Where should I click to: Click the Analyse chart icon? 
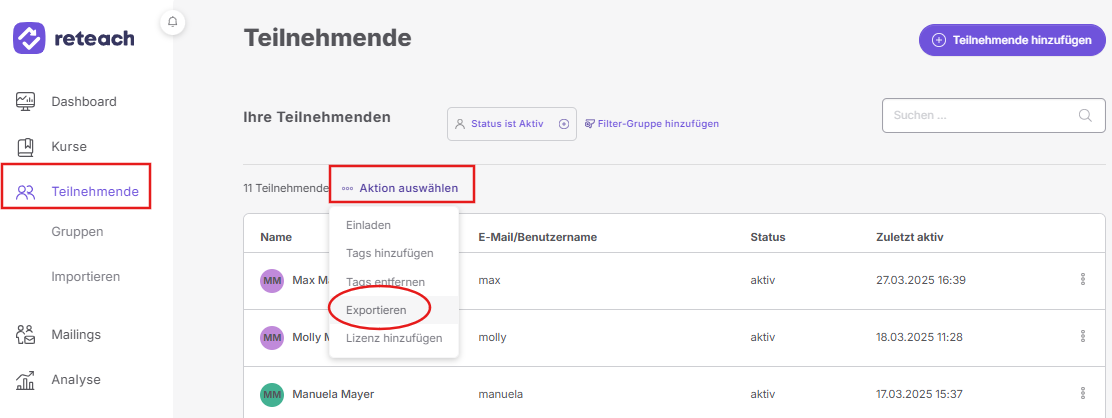tap(26, 380)
